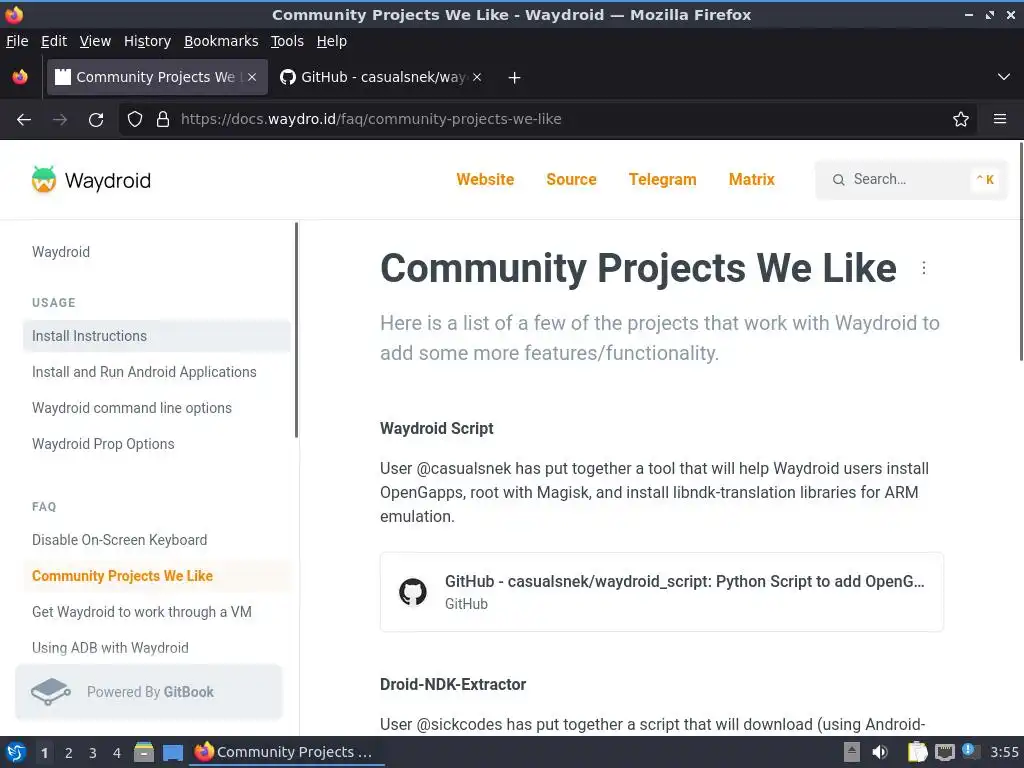This screenshot has width=1024, height=768.
Task: Open the Edit menu
Action: tap(54, 41)
